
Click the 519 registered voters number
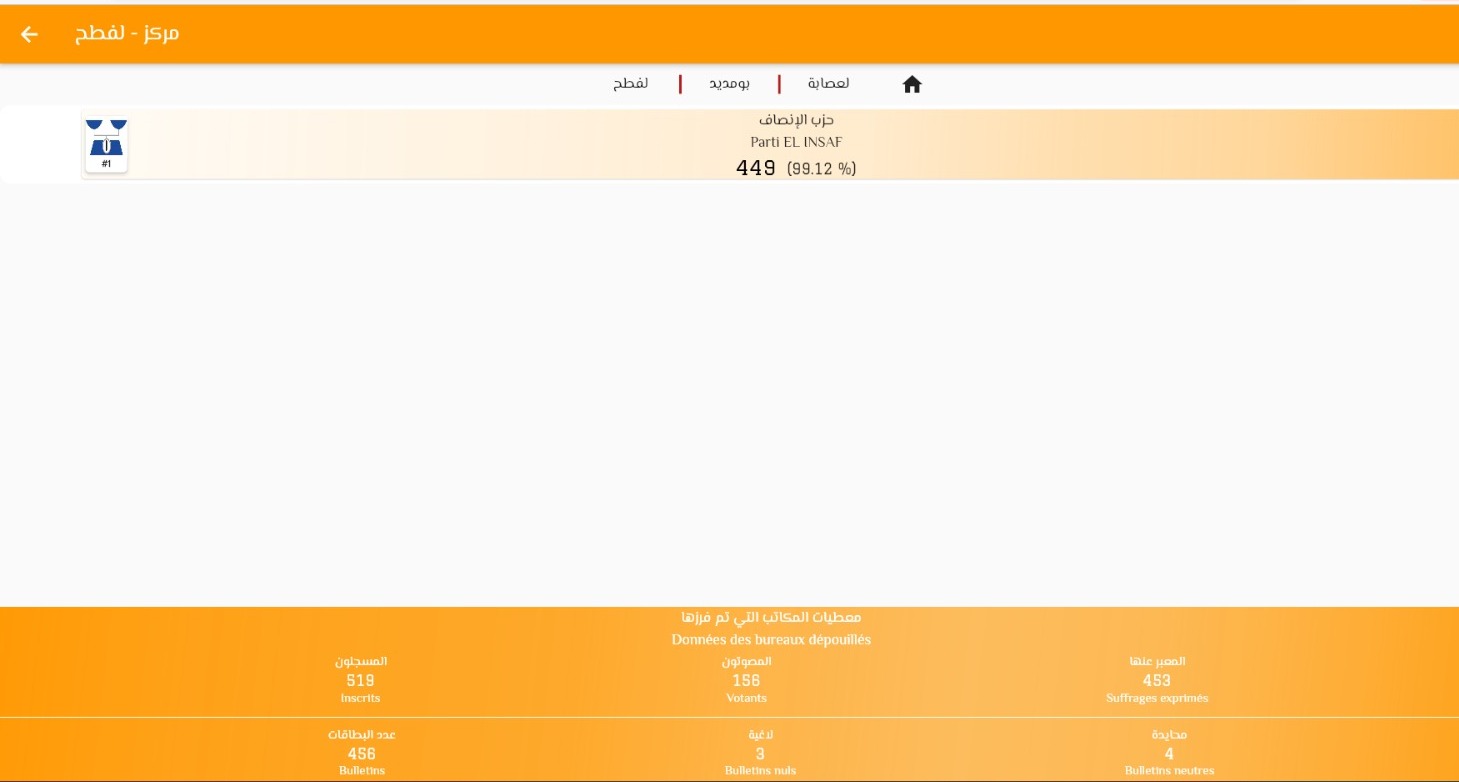pyautogui.click(x=360, y=680)
